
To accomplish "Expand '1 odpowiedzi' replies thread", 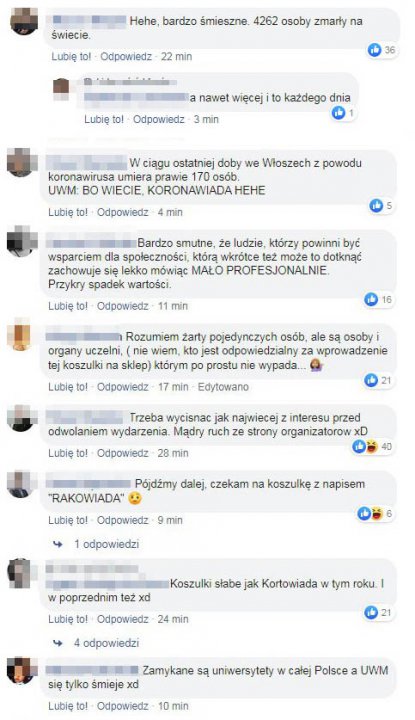I will pos(107,544).
